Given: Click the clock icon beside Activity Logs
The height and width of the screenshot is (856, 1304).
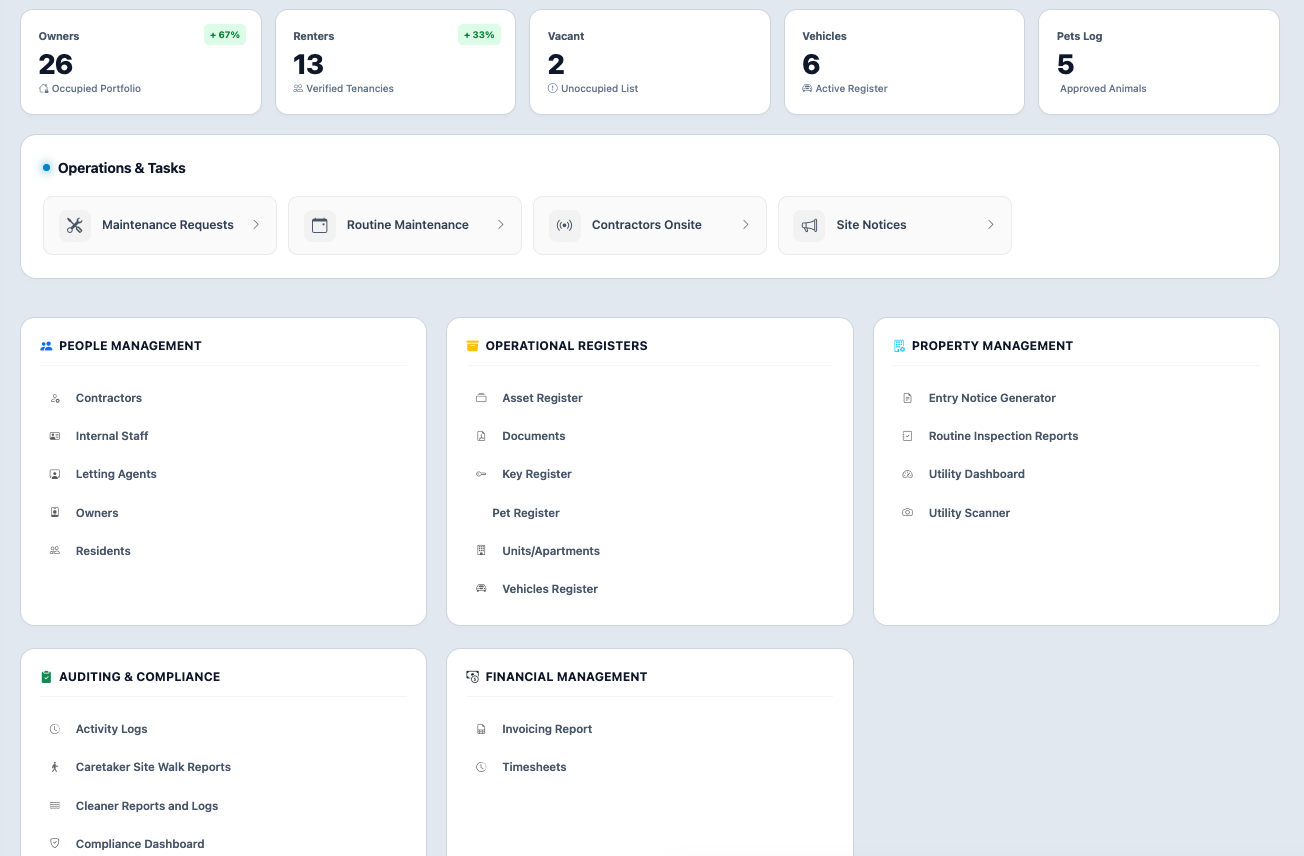Looking at the screenshot, I should coord(55,729).
